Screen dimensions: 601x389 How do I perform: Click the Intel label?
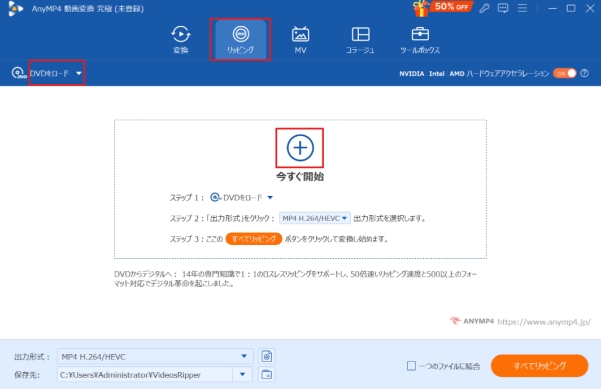(437, 74)
